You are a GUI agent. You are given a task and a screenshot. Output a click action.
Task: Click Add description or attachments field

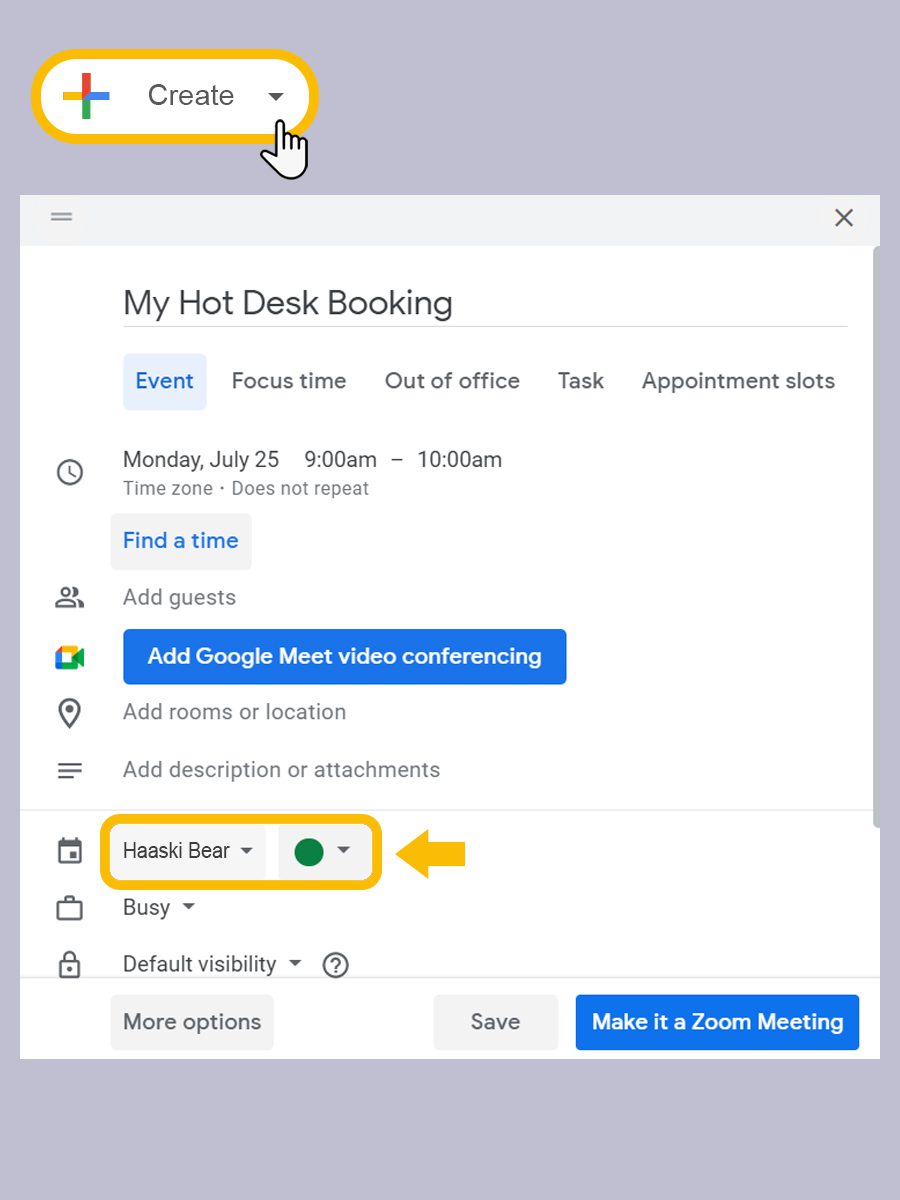(282, 770)
